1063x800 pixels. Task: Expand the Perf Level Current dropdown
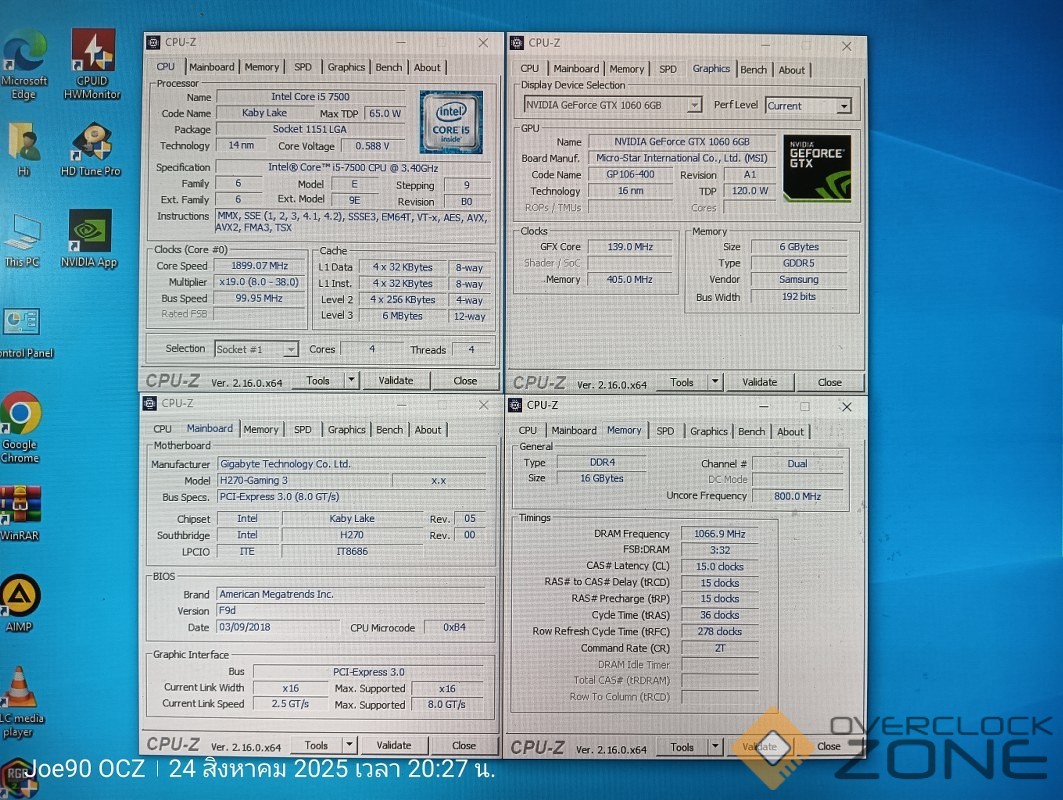(843, 106)
